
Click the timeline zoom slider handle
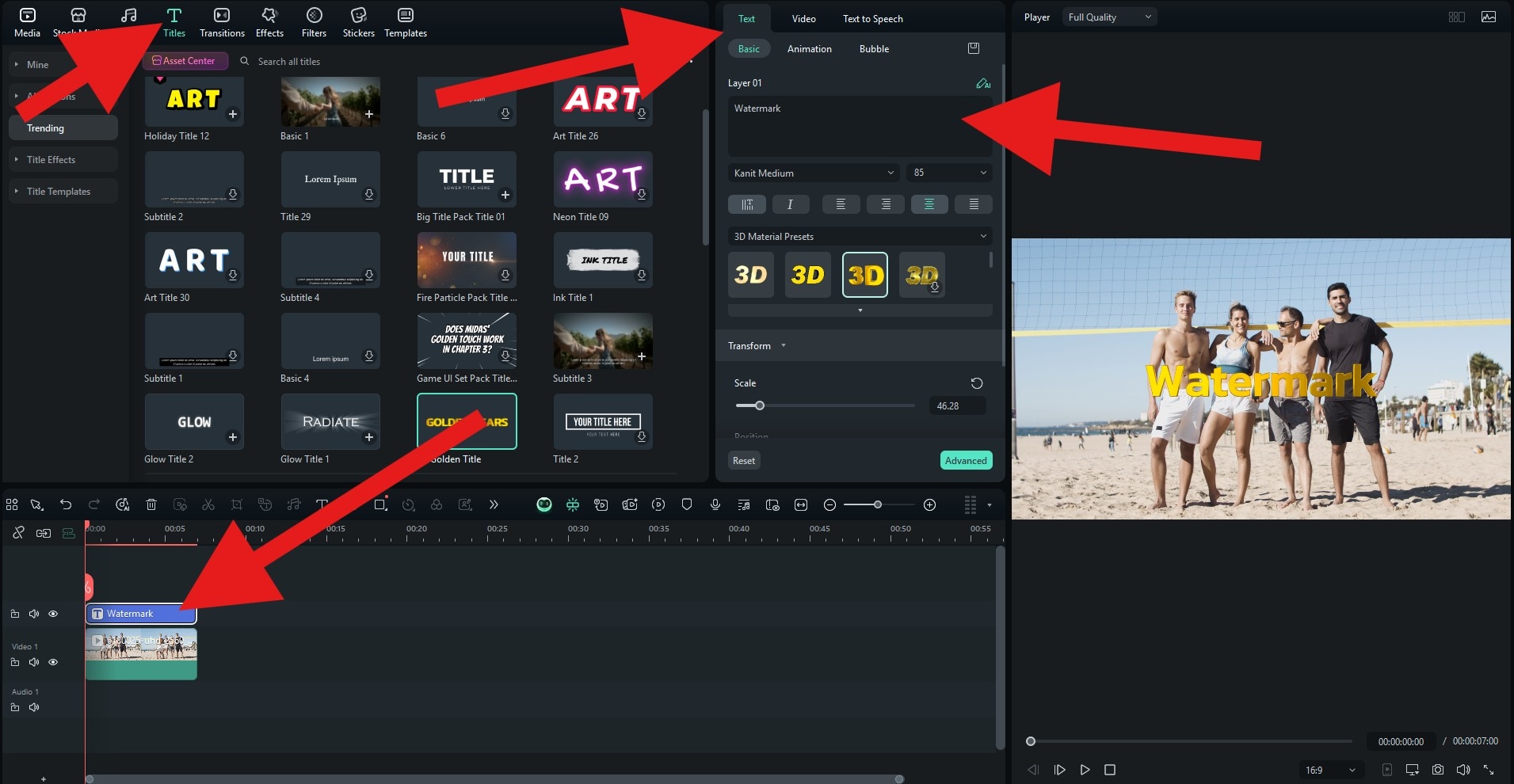coord(877,504)
